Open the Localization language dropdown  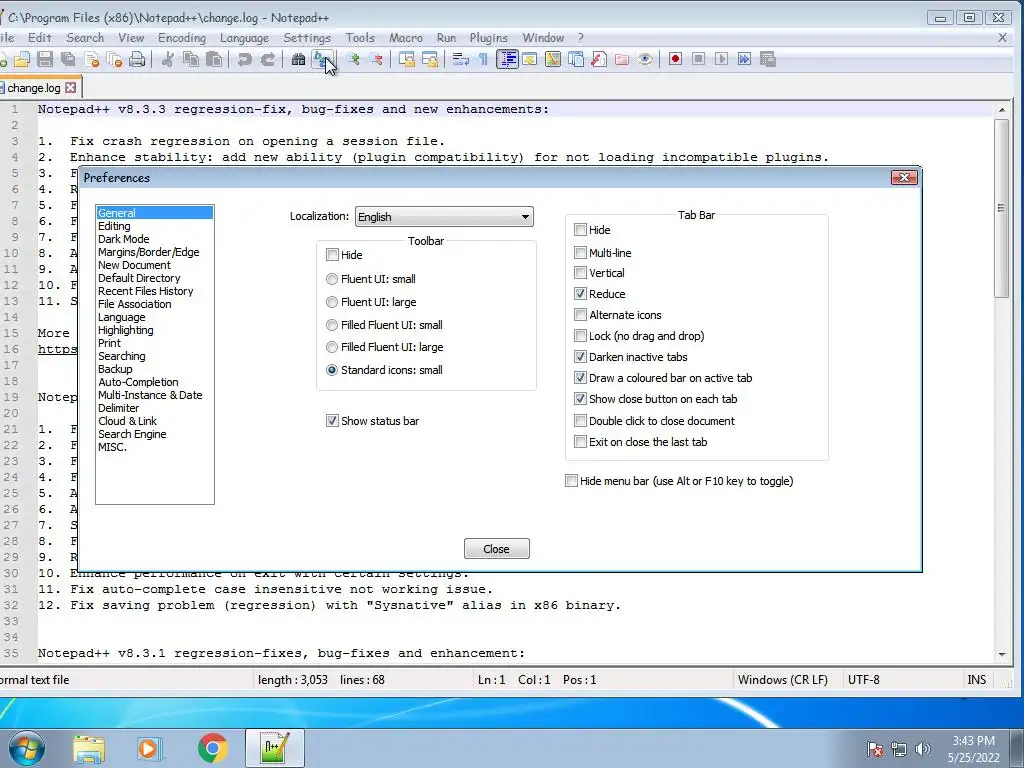444,217
